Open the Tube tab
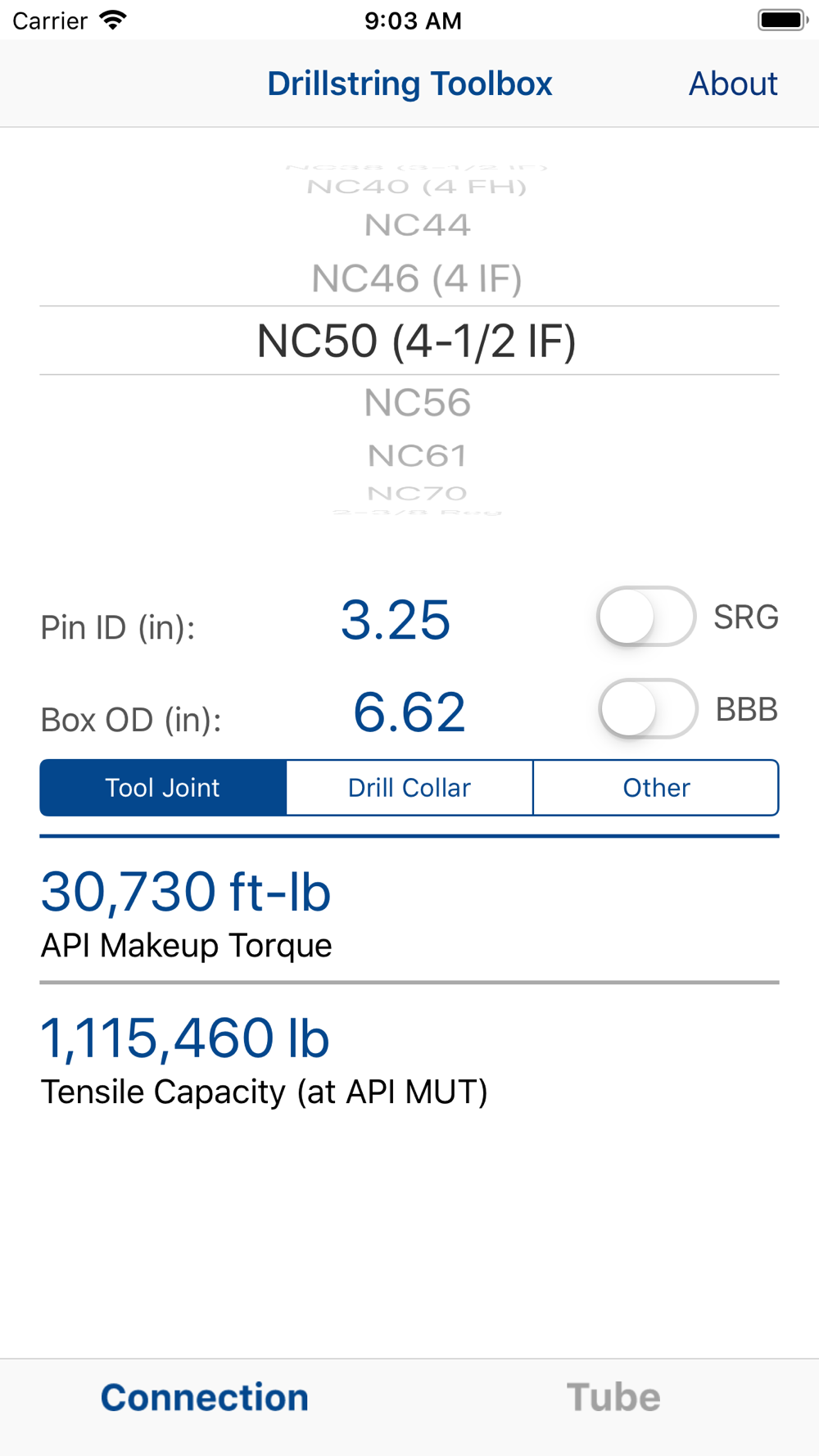 (613, 1397)
